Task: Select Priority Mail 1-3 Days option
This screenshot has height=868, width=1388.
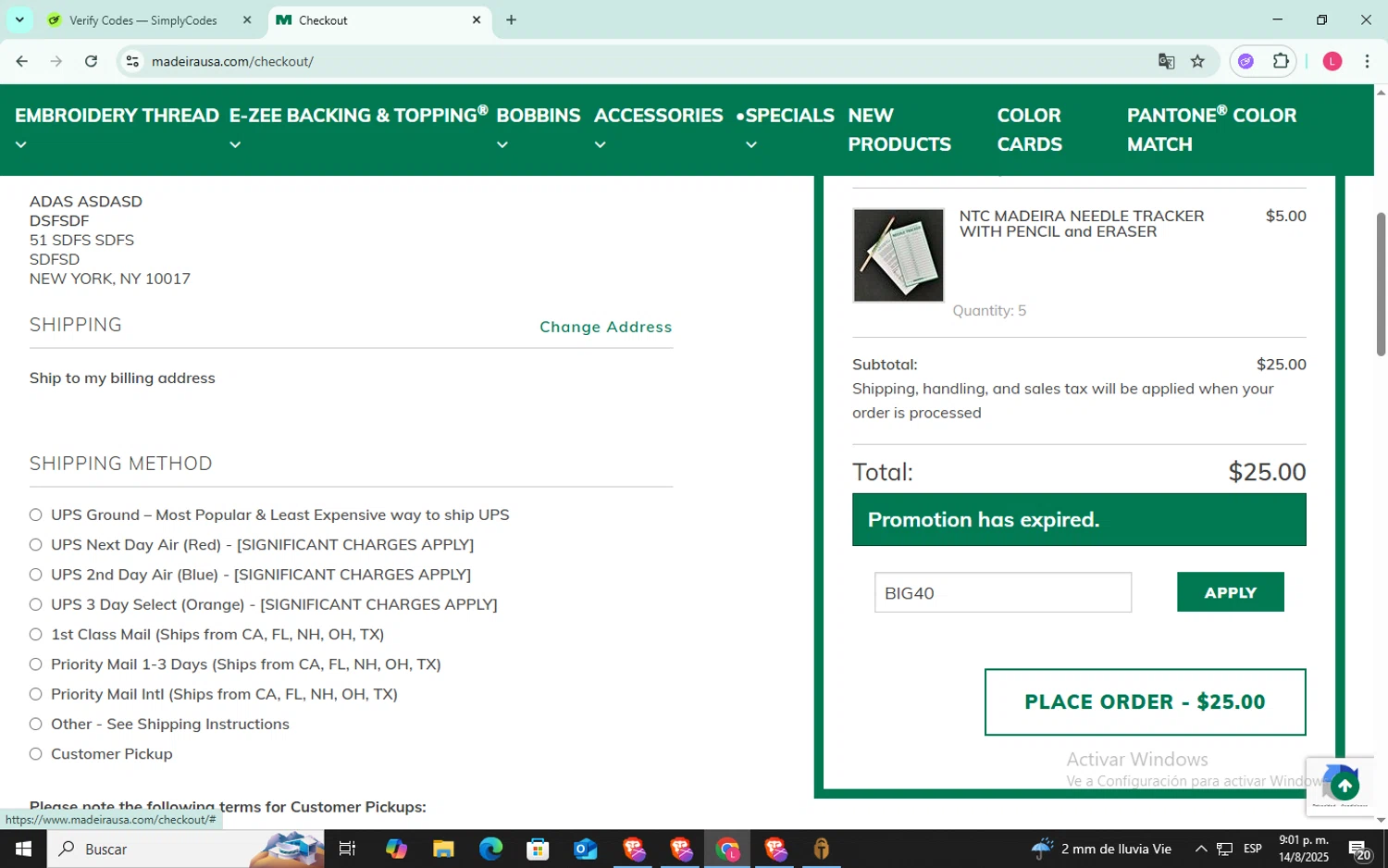Action: click(x=36, y=664)
